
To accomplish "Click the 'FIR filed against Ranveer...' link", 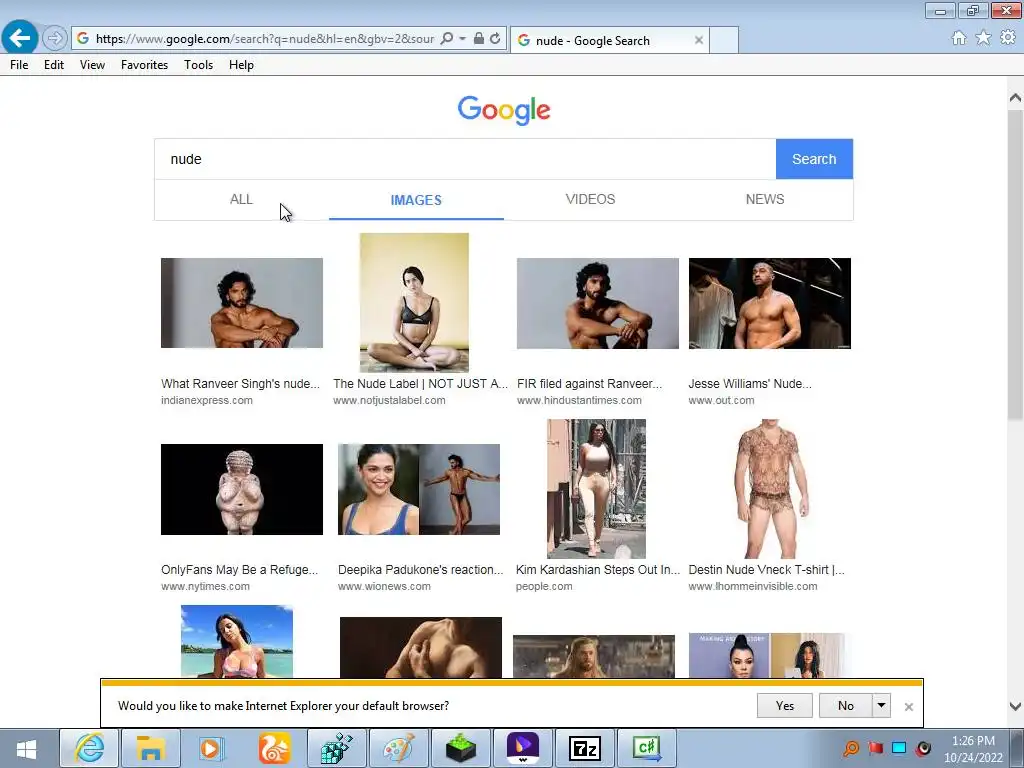I will pos(589,384).
